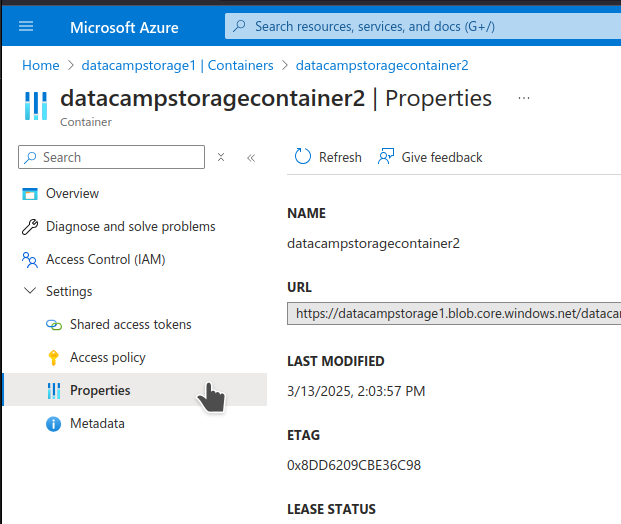Click the container URL text field
This screenshot has height=524, width=621.
(x=455, y=314)
